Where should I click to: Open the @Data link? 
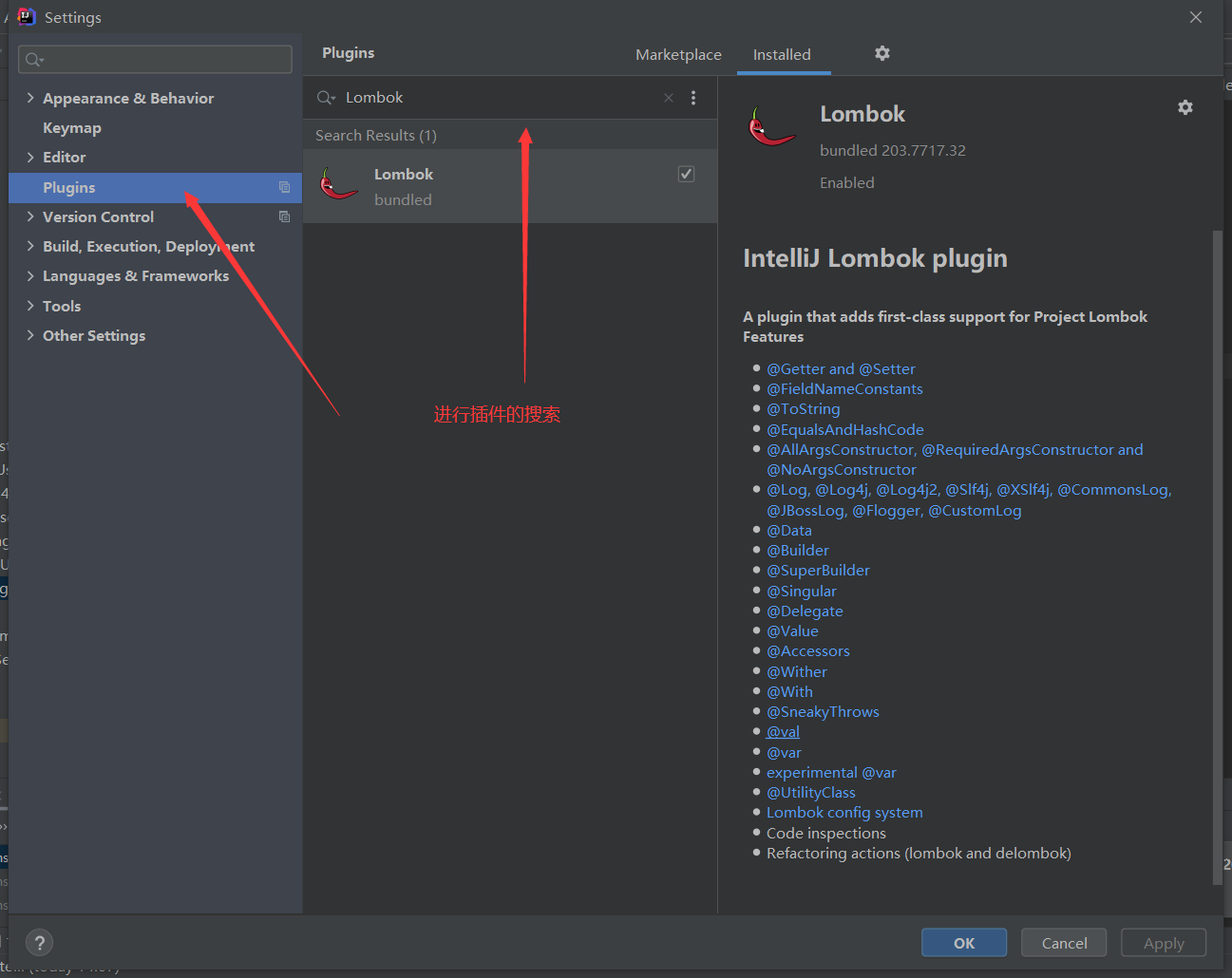(789, 530)
